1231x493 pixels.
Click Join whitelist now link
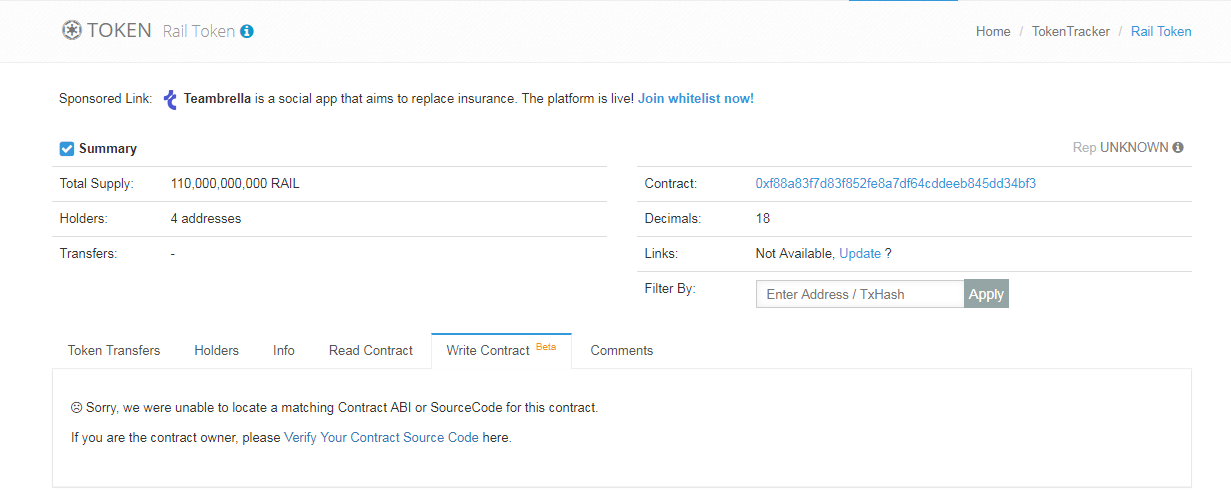click(696, 99)
